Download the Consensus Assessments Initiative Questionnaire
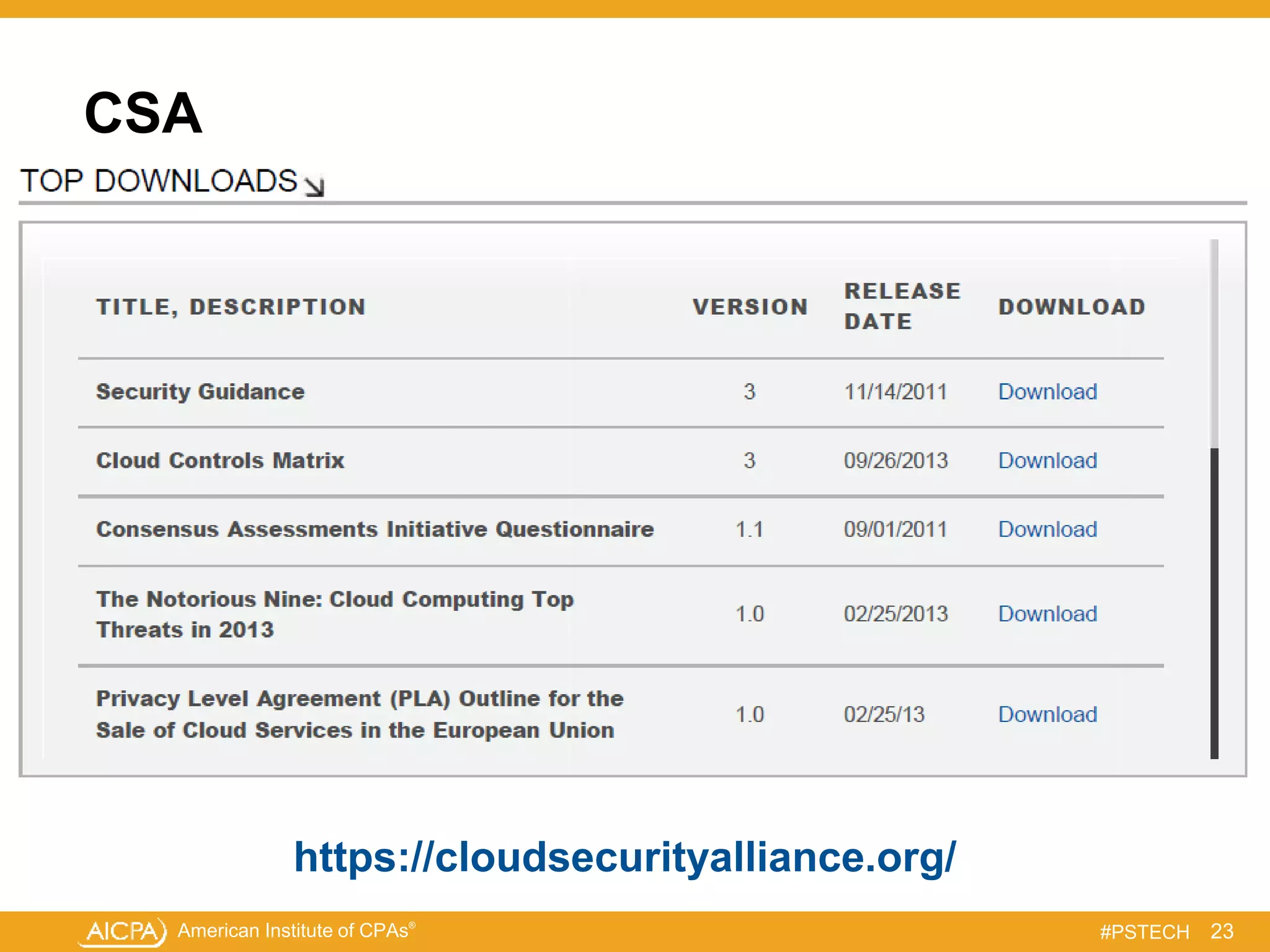The height and width of the screenshot is (952, 1270). [x=1047, y=529]
